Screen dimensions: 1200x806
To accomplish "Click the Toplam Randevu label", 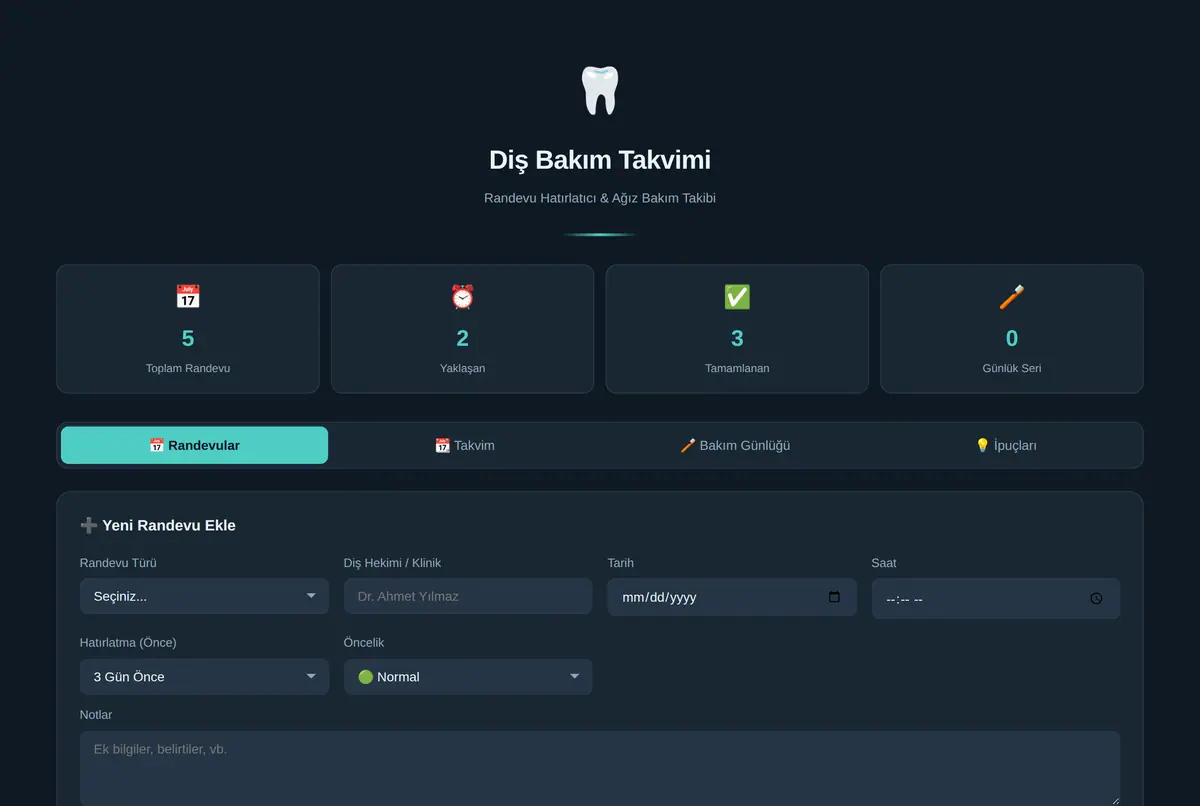I will [188, 368].
